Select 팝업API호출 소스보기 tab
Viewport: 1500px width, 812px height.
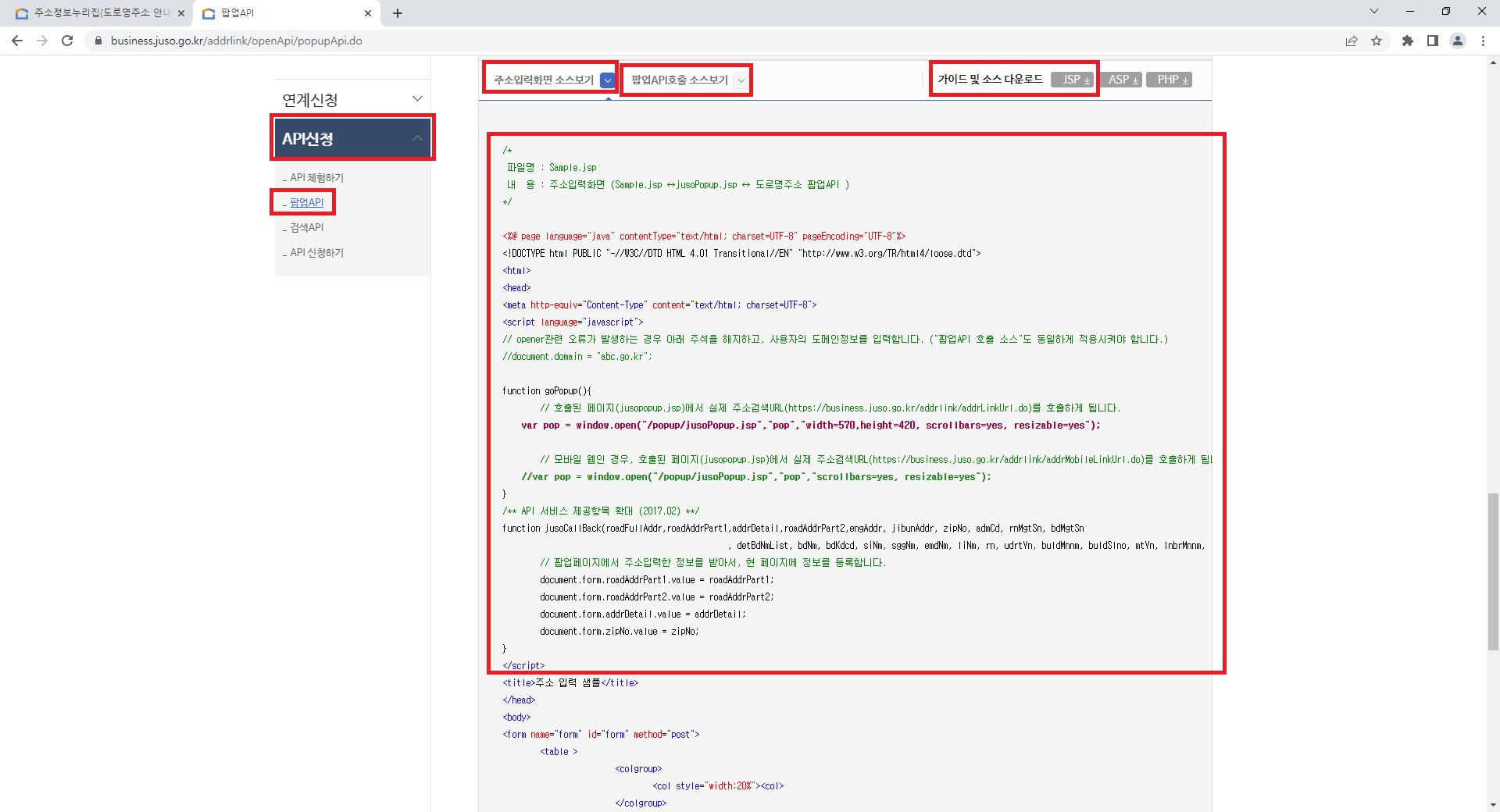click(x=679, y=80)
